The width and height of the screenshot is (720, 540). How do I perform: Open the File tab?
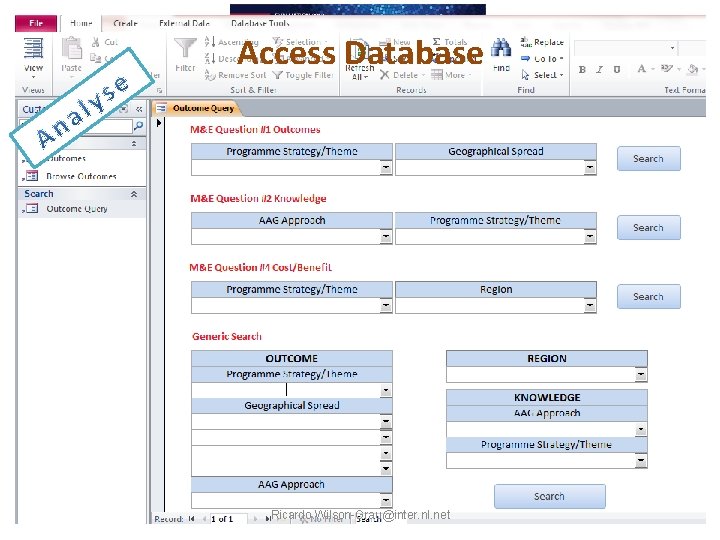pyautogui.click(x=36, y=23)
